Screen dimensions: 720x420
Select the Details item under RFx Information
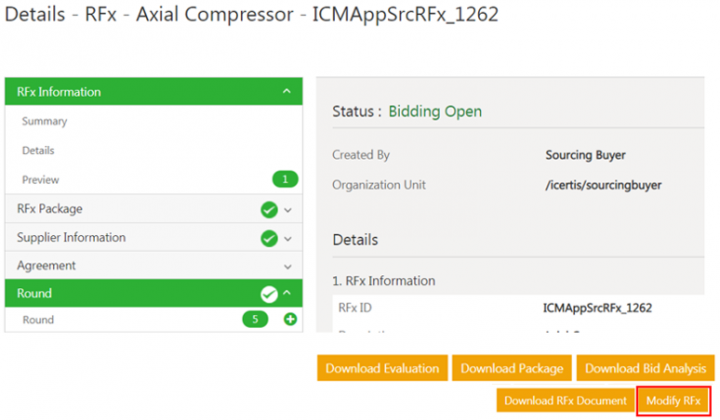[x=38, y=151]
